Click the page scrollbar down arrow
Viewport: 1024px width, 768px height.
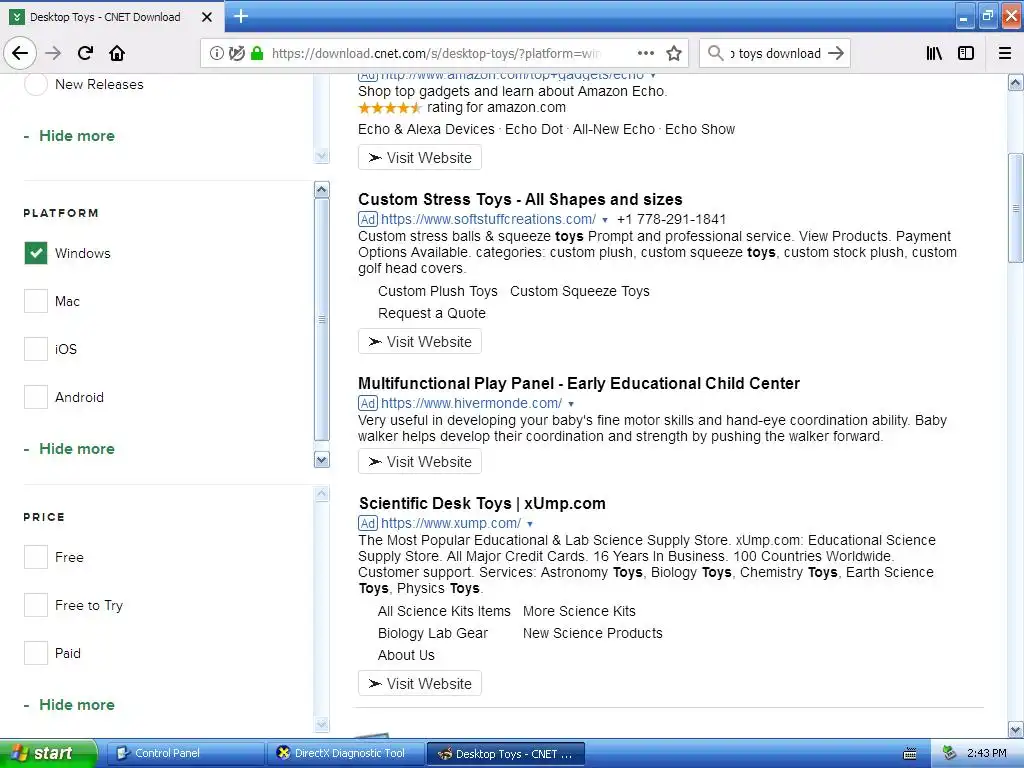pos(1016,729)
